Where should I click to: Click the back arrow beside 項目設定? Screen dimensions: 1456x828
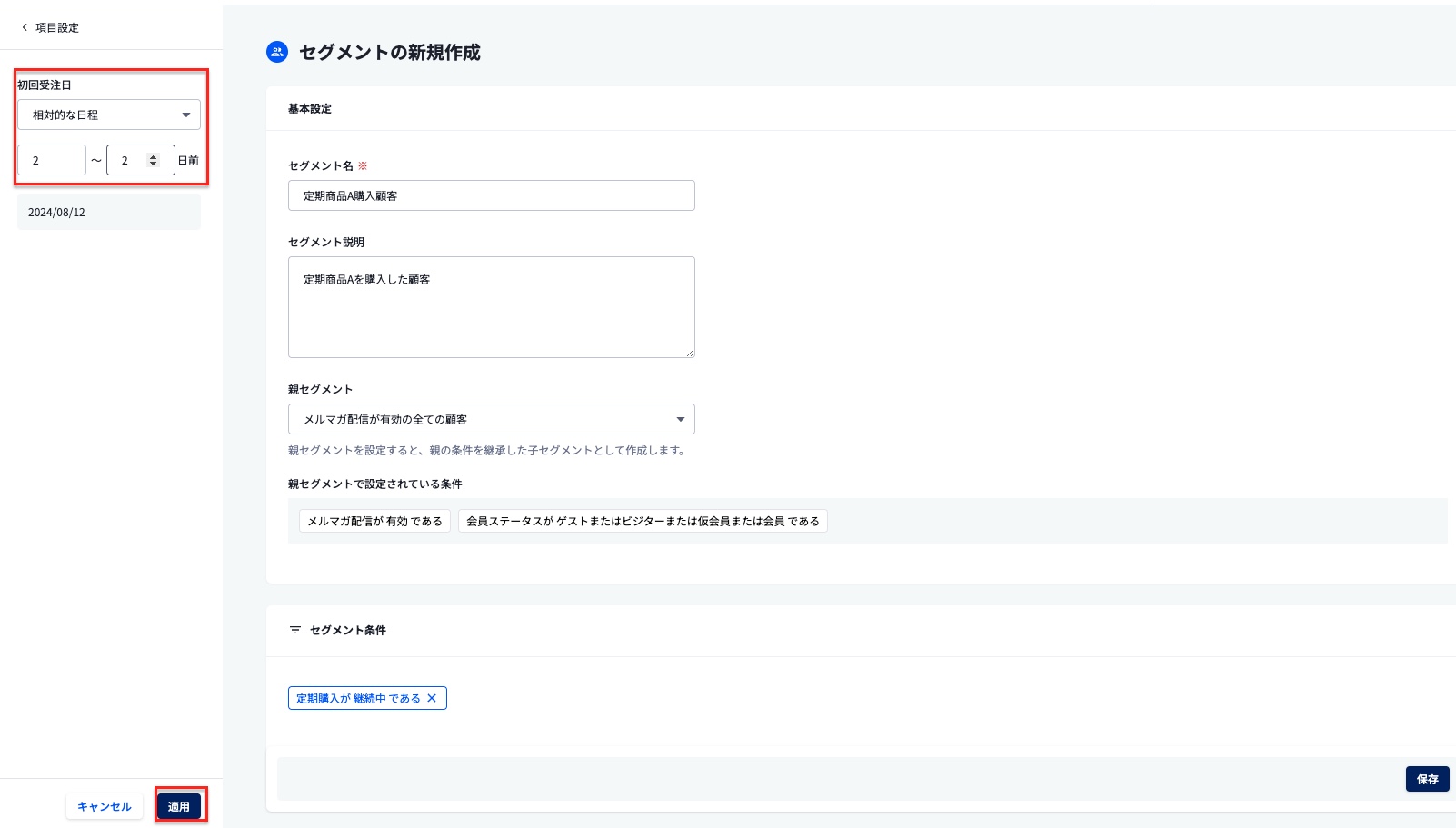(x=23, y=27)
